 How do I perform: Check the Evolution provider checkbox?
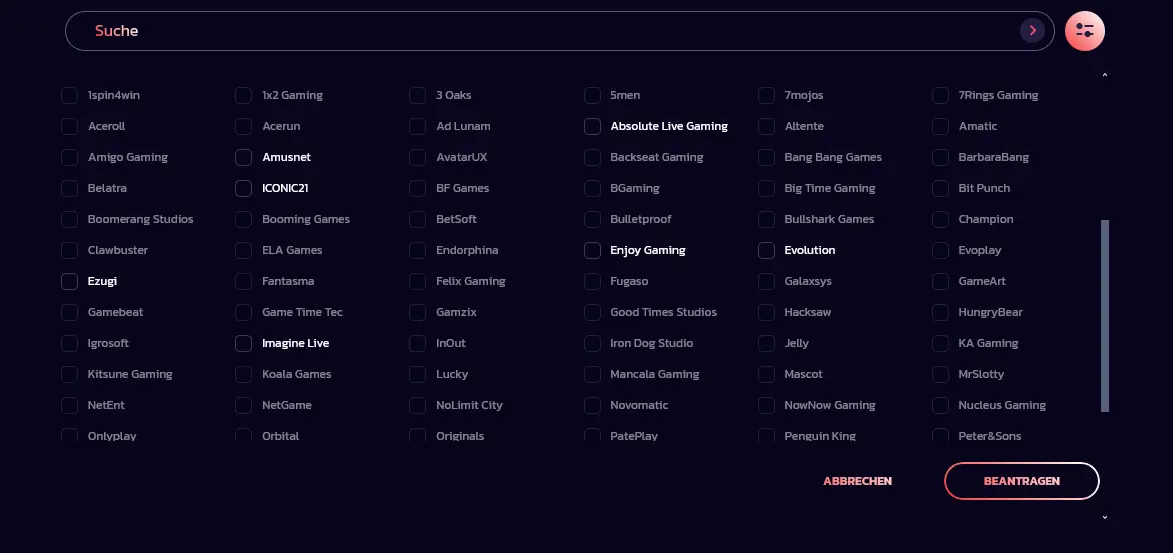coord(766,250)
